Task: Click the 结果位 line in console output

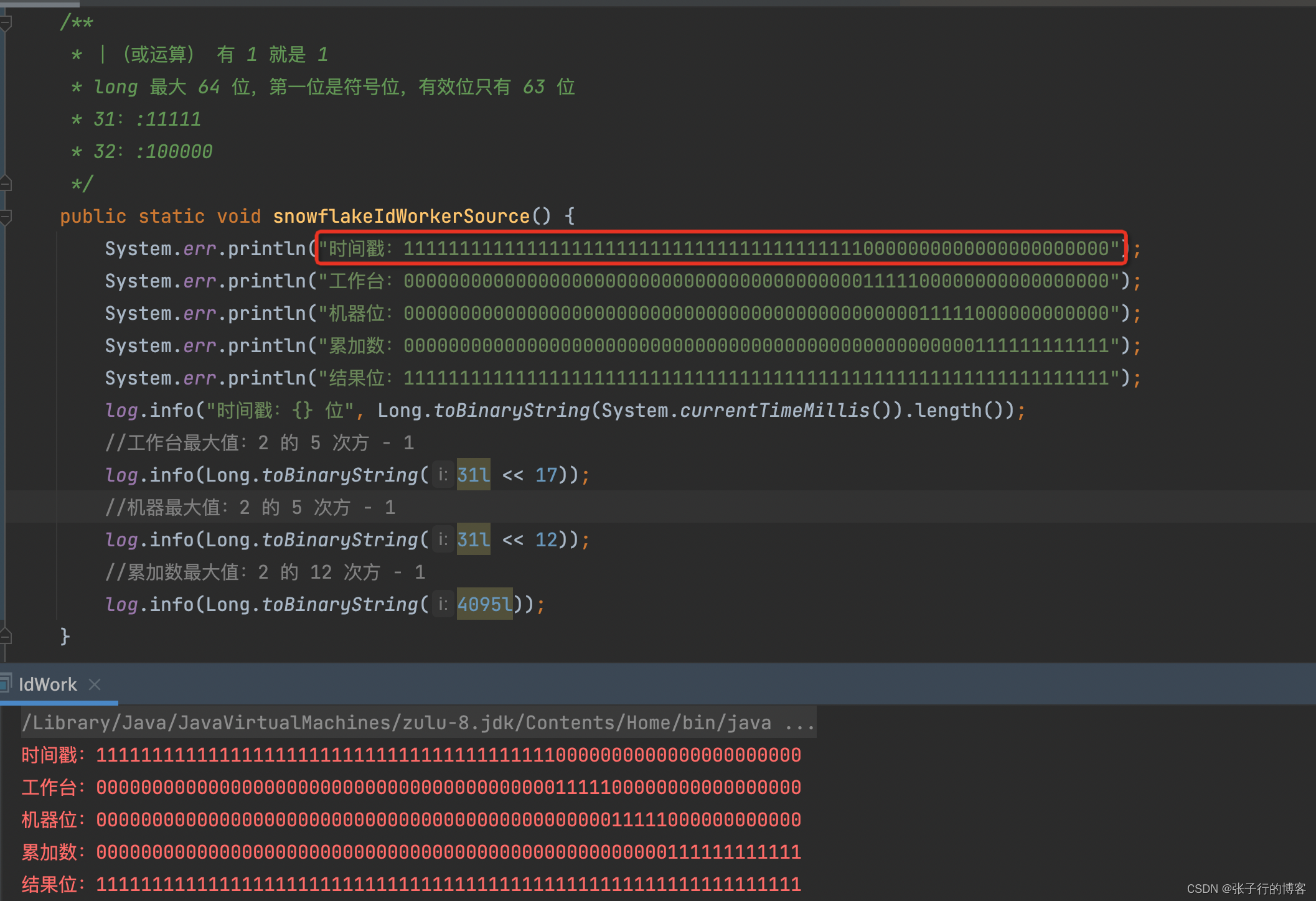Action: tap(411, 884)
